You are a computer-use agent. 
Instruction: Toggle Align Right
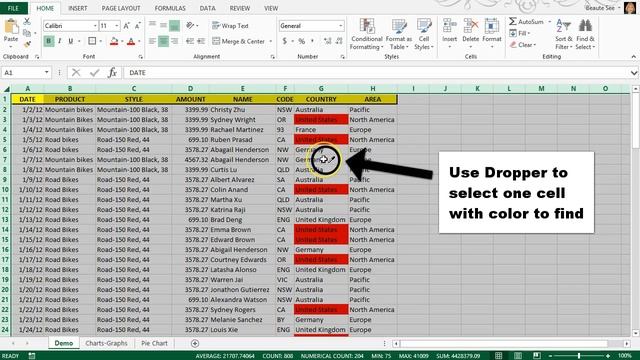(x=175, y=41)
